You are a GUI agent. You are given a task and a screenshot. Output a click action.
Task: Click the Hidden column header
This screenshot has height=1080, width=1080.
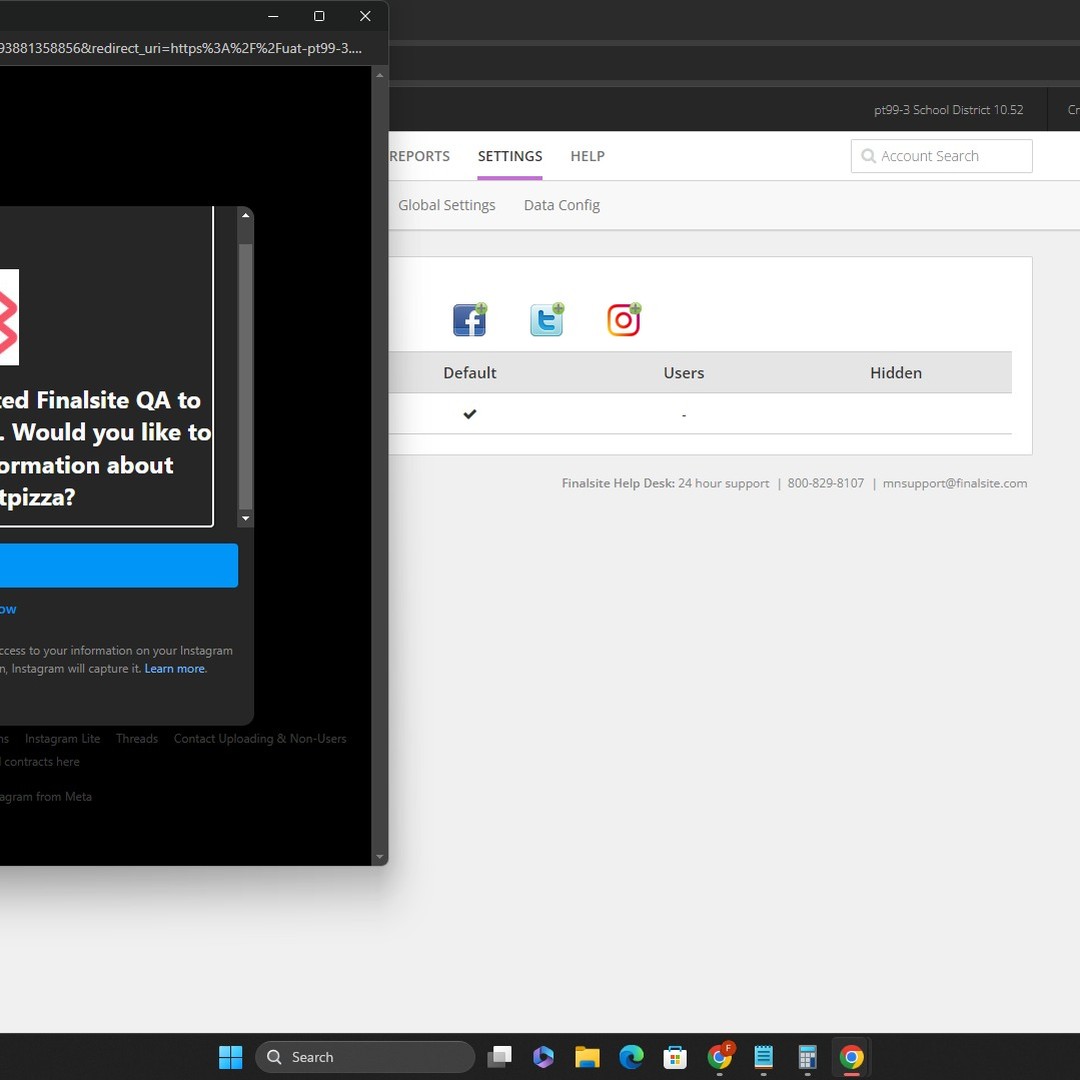895,373
